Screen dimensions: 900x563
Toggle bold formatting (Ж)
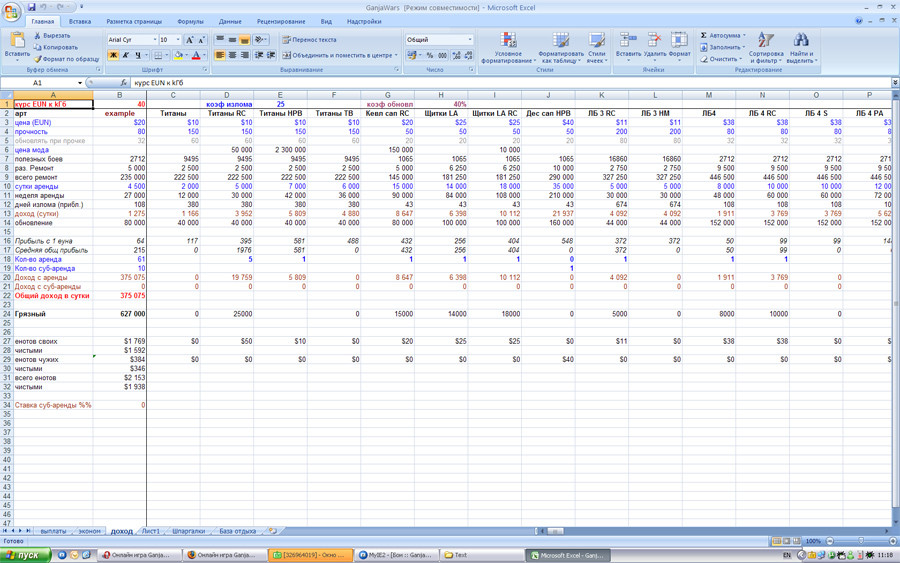coord(113,56)
